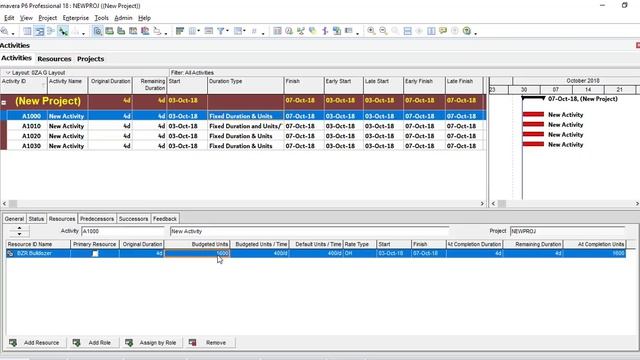This screenshot has width=640, height=360.
Task: Open the Trace Logic icon
Action: coord(157,31)
